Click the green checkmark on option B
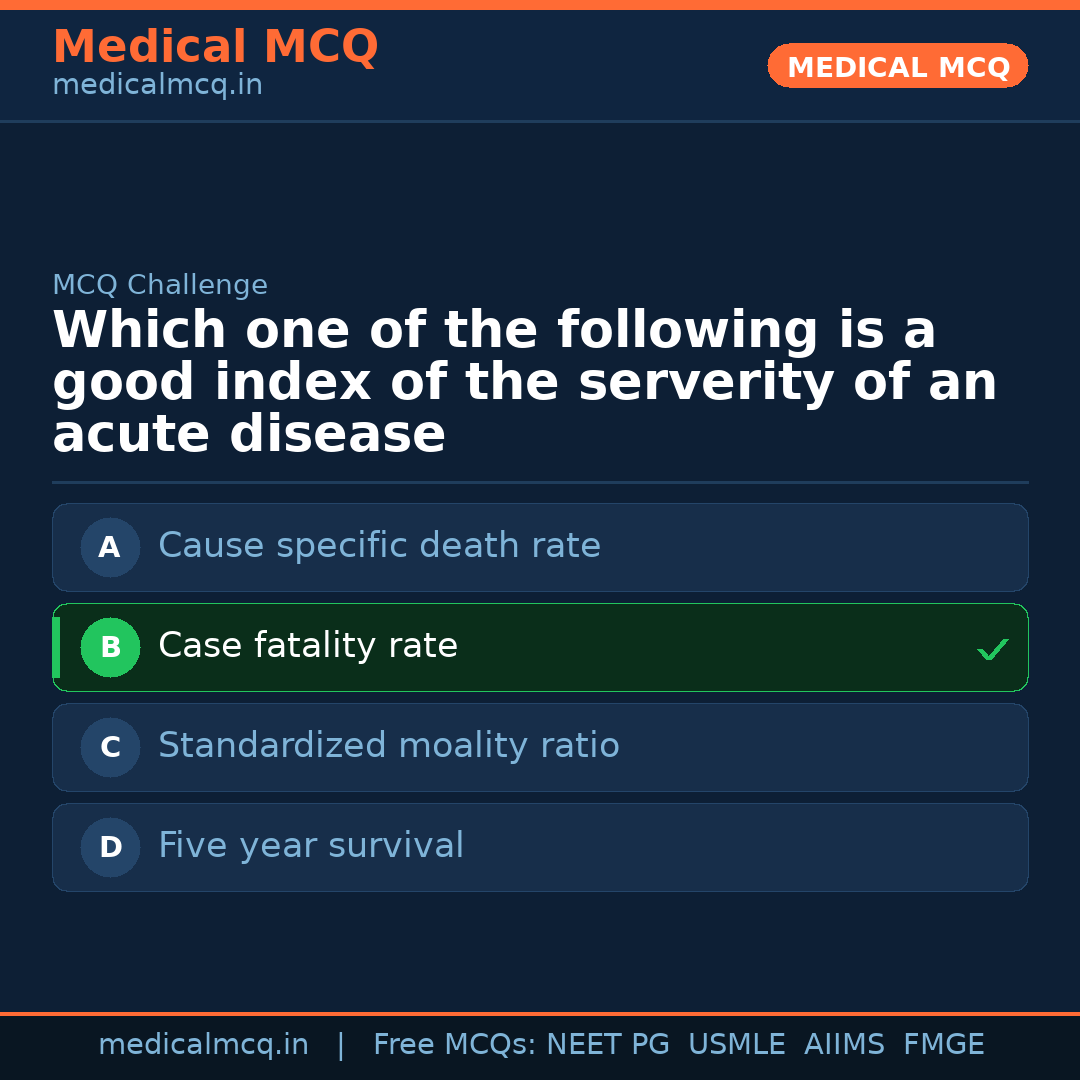 click(x=993, y=649)
